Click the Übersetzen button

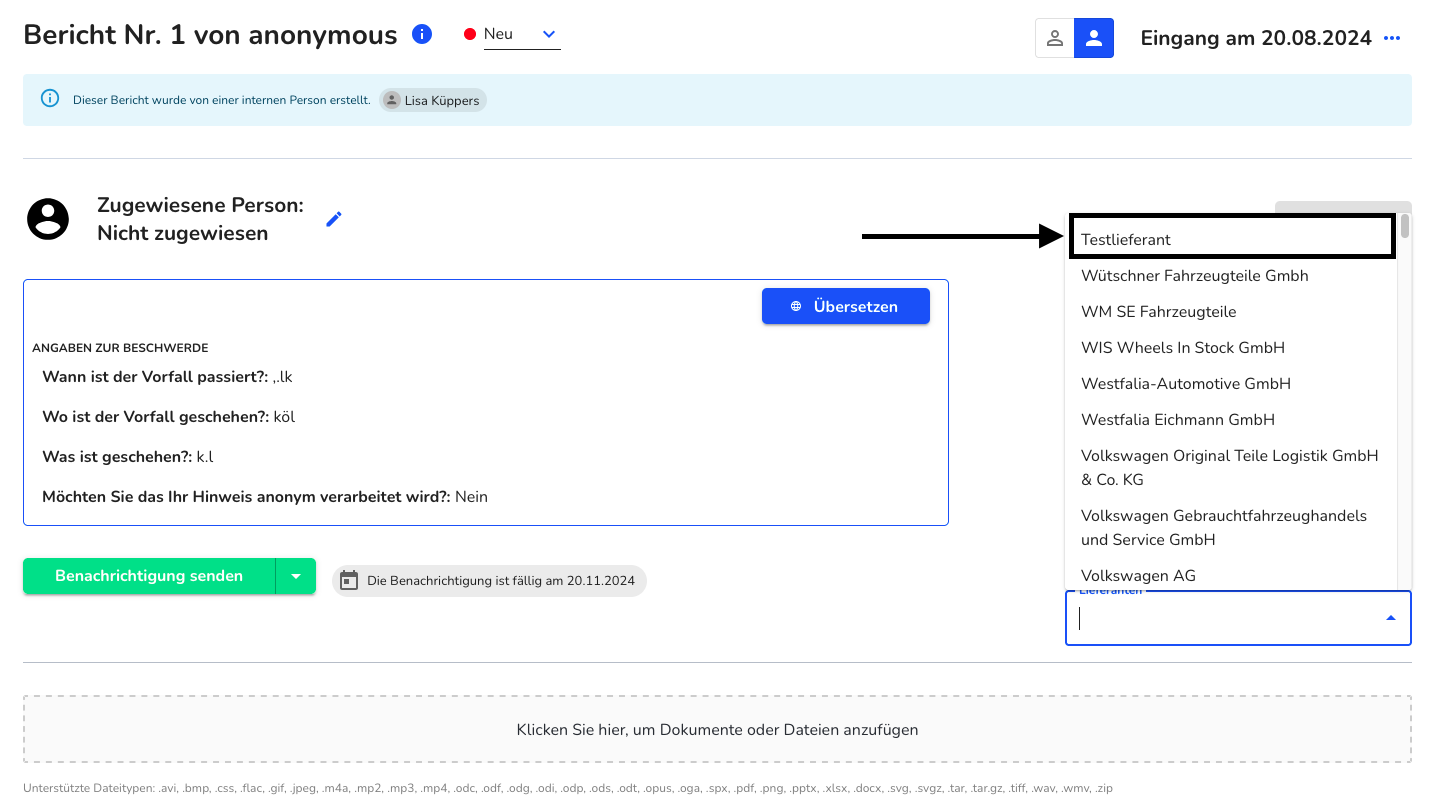(x=846, y=306)
